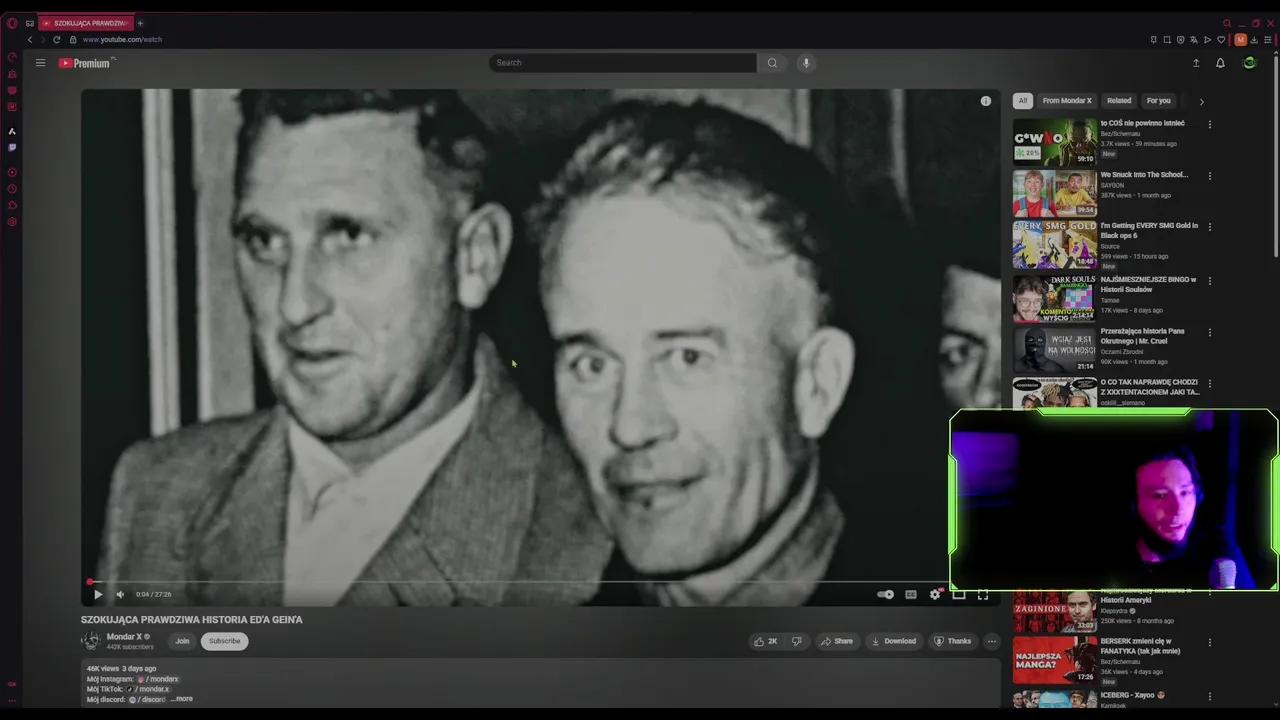Play the video
The image size is (1280, 720).
coord(98,594)
